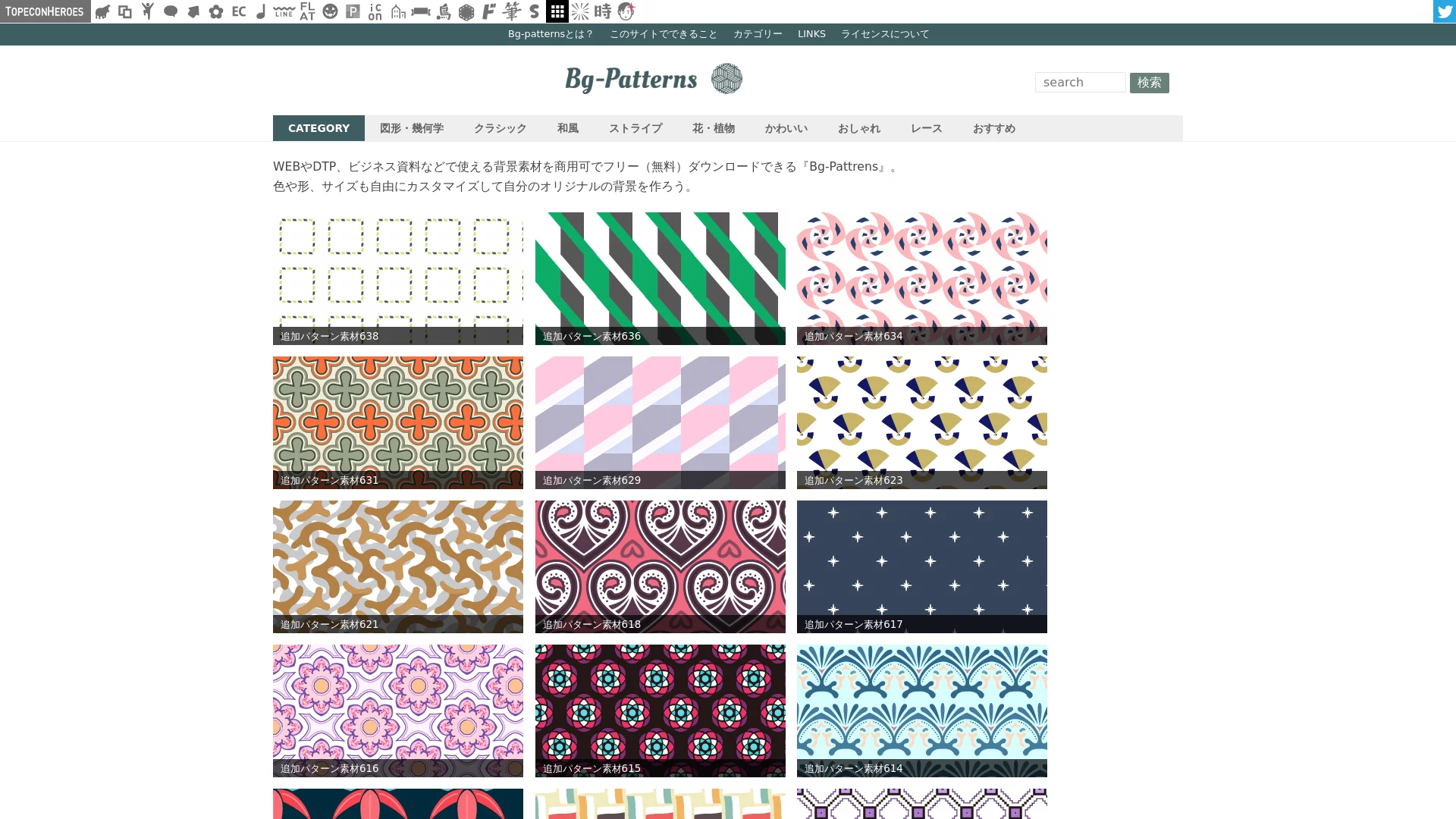Open the EC icon in the sister-sites bar

[x=238, y=11]
